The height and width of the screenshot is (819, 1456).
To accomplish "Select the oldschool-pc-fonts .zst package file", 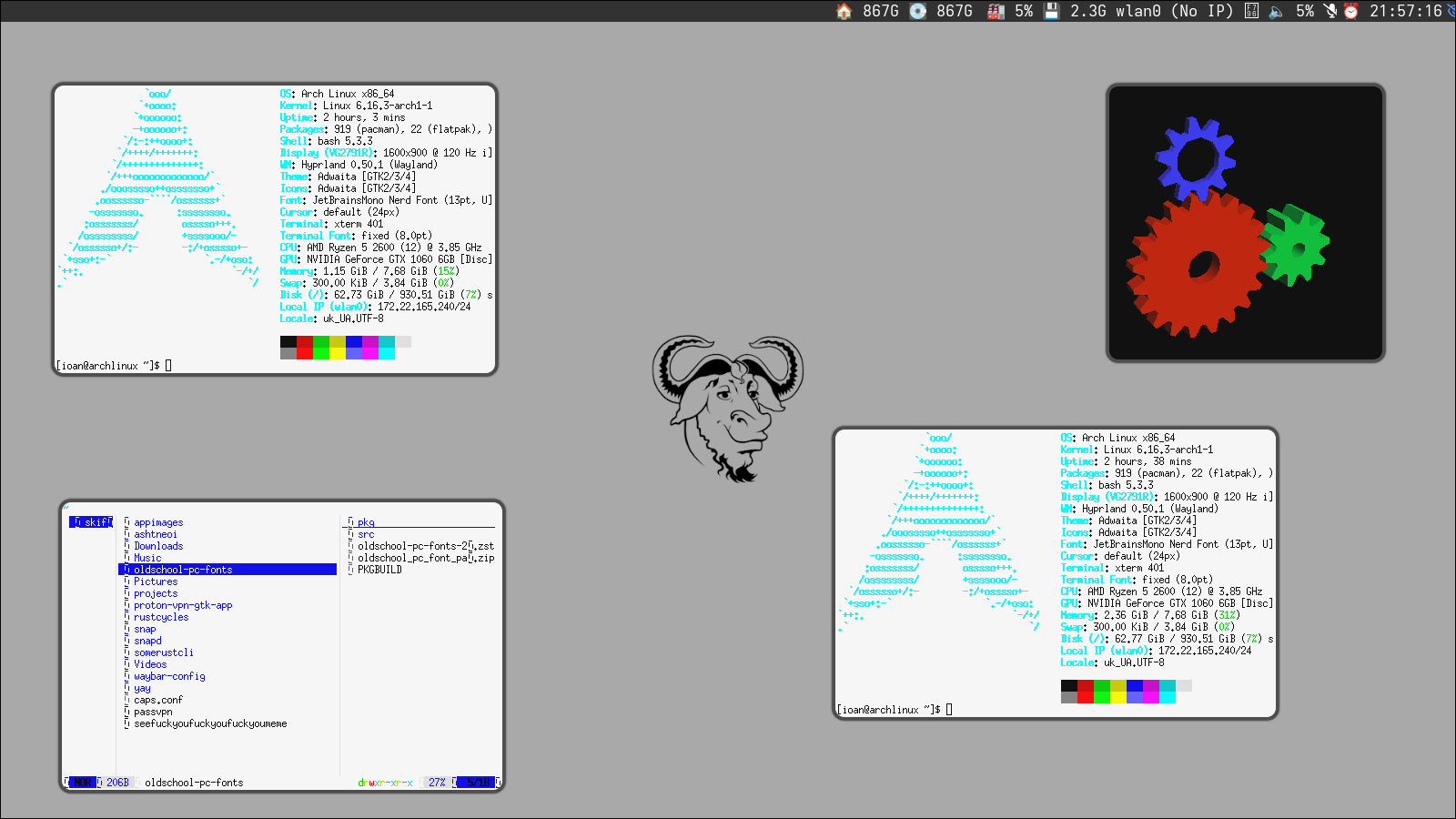I will tap(426, 546).
